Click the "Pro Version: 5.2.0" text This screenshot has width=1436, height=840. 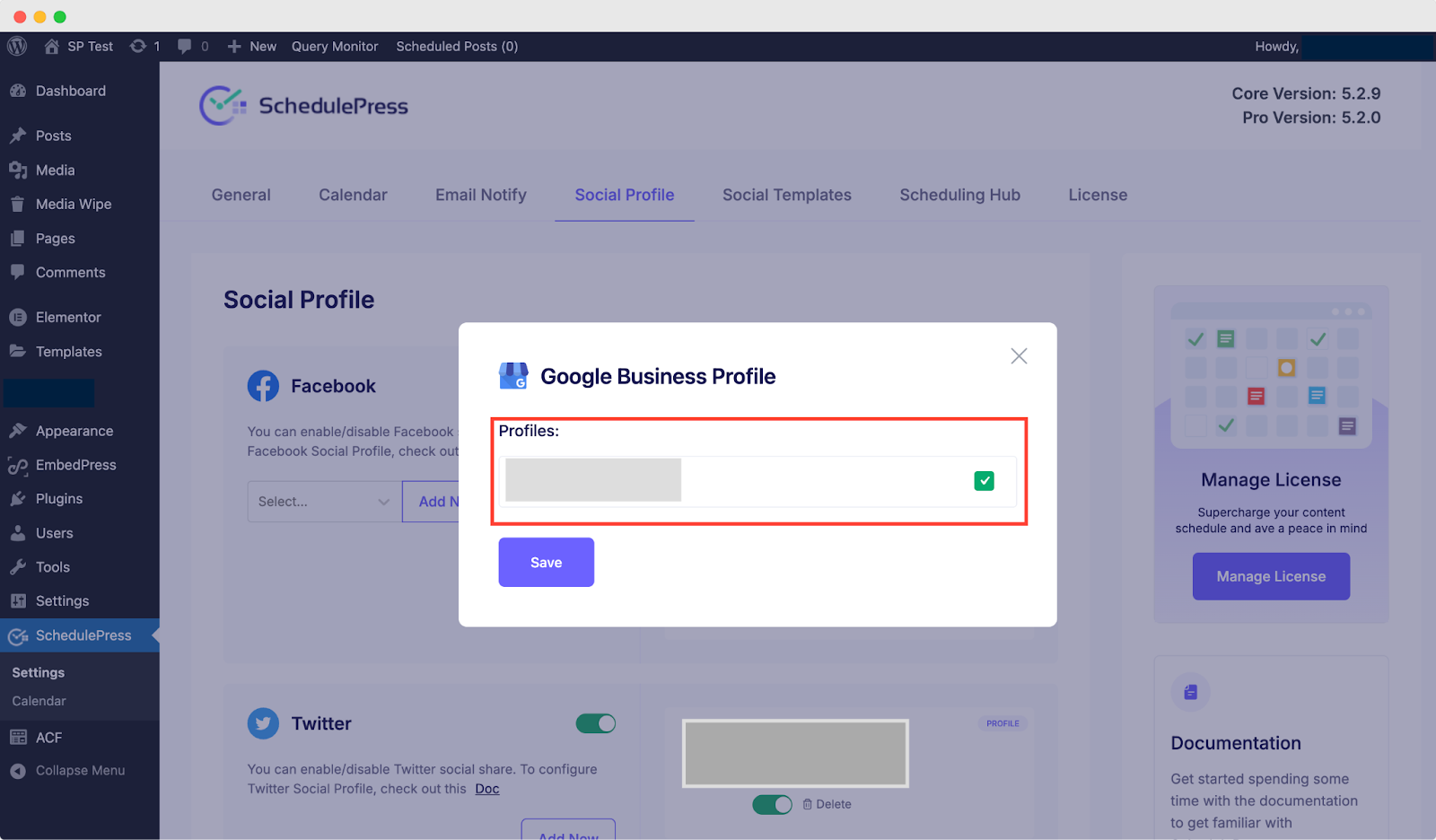click(x=1311, y=118)
